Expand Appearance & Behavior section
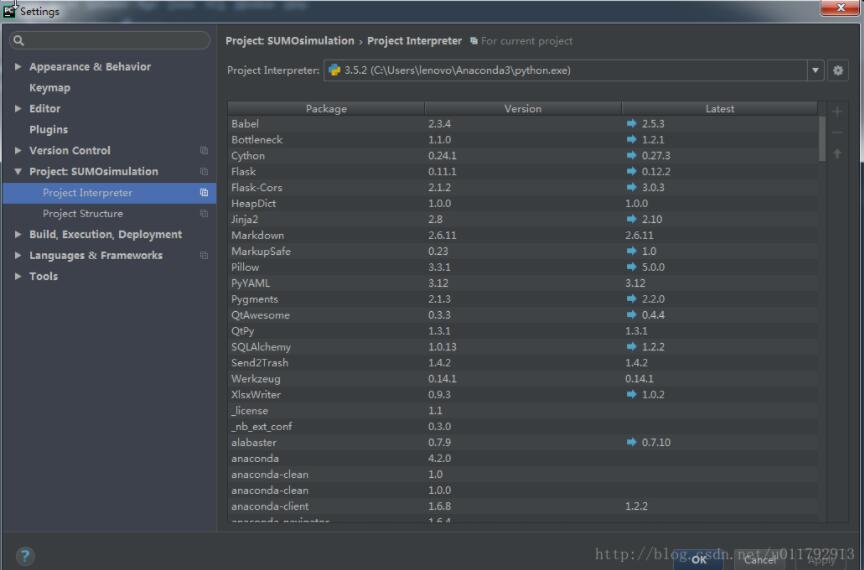Image resolution: width=864 pixels, height=570 pixels. [x=18, y=67]
